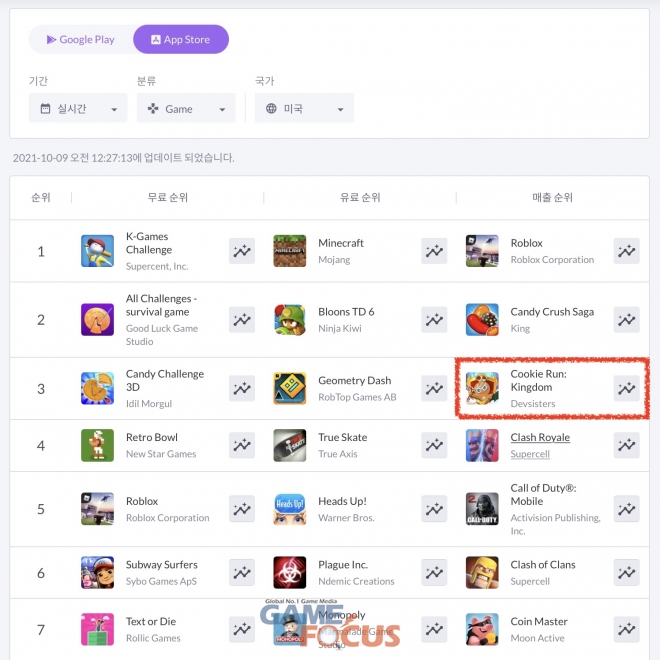Screen dimensions: 660x660
Task: Click the 무료 순위 column header
Action: pyautogui.click(x=168, y=197)
